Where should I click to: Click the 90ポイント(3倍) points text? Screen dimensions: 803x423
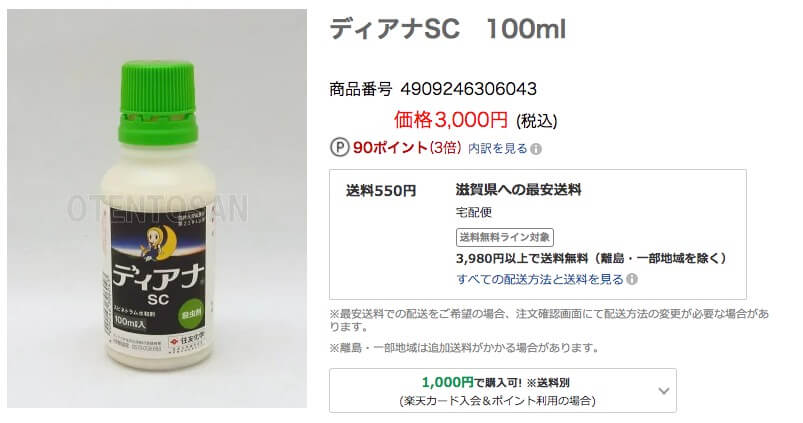407,148
